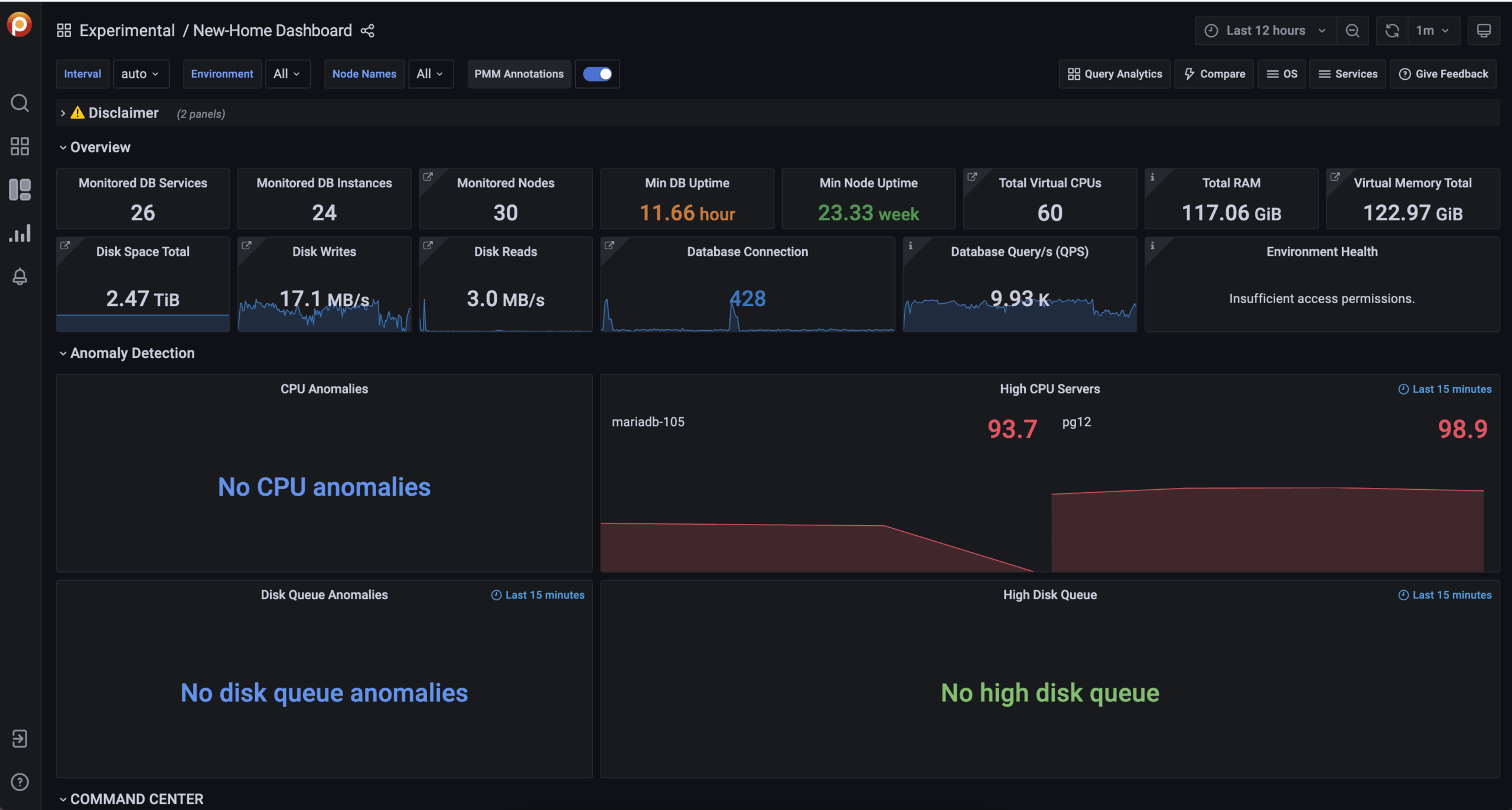Open the Last 12 hours time picker

(1265, 31)
